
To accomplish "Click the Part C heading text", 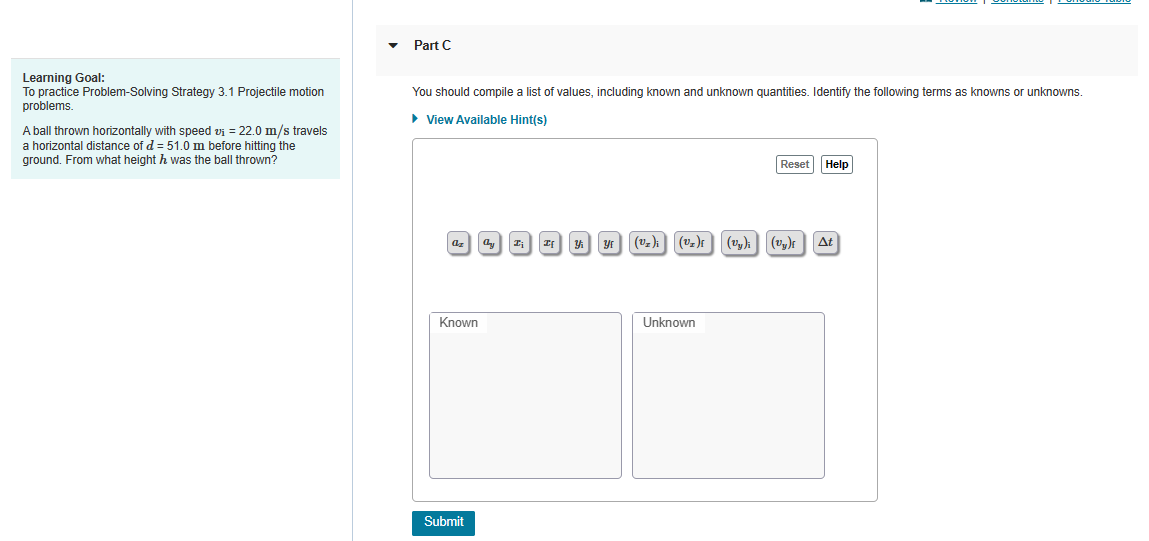I will coord(432,45).
